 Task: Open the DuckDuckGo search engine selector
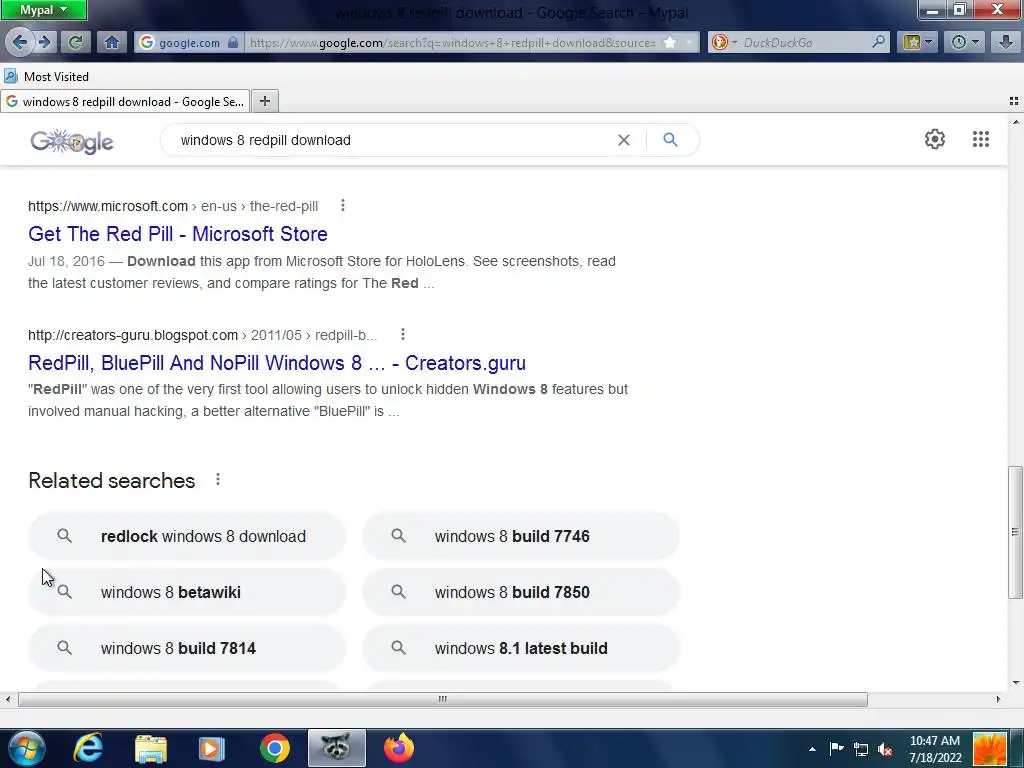tap(724, 42)
